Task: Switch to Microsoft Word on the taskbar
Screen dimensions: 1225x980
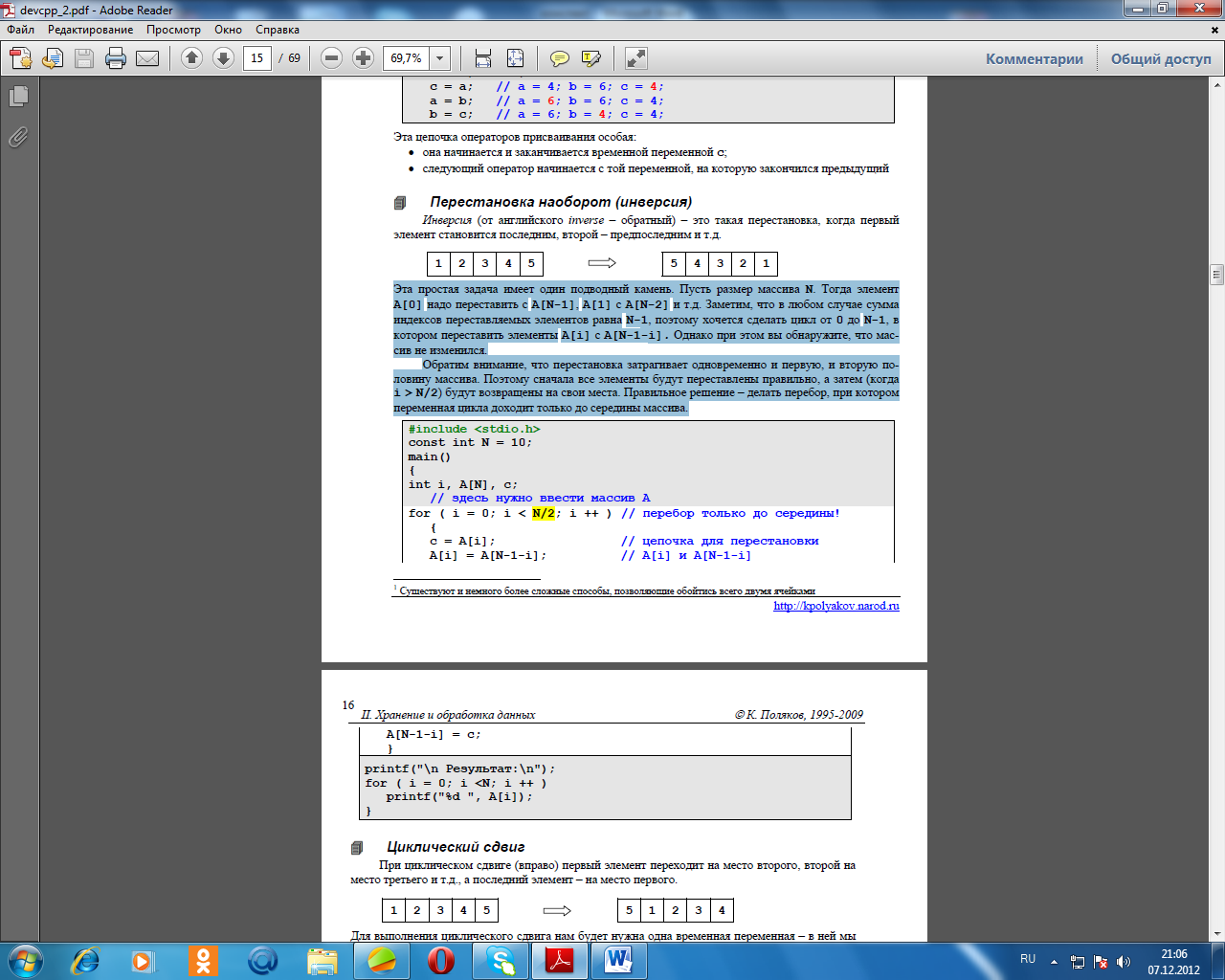Action: [x=618, y=960]
